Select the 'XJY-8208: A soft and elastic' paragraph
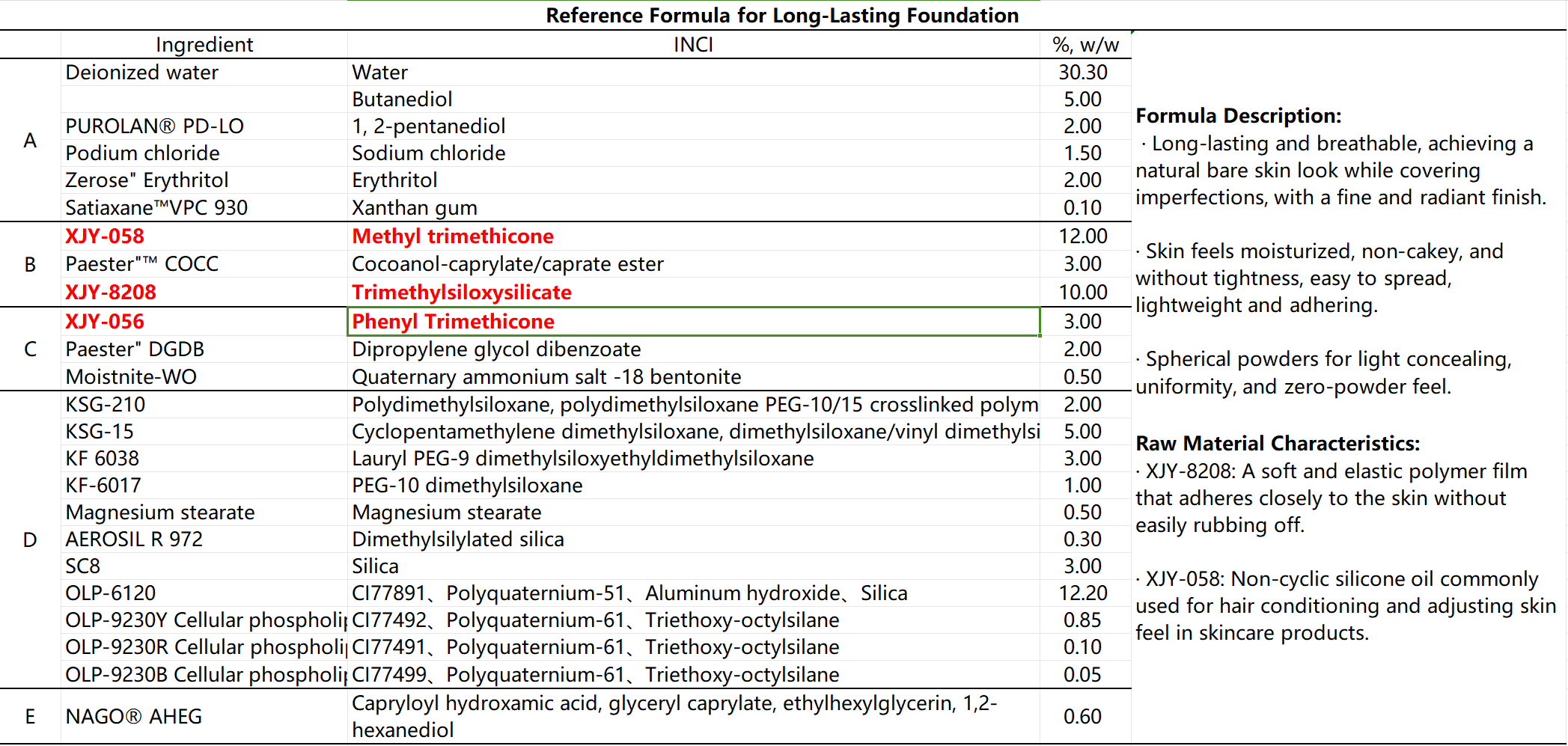Viewport: 1568px width, 746px height. (x=1331, y=498)
